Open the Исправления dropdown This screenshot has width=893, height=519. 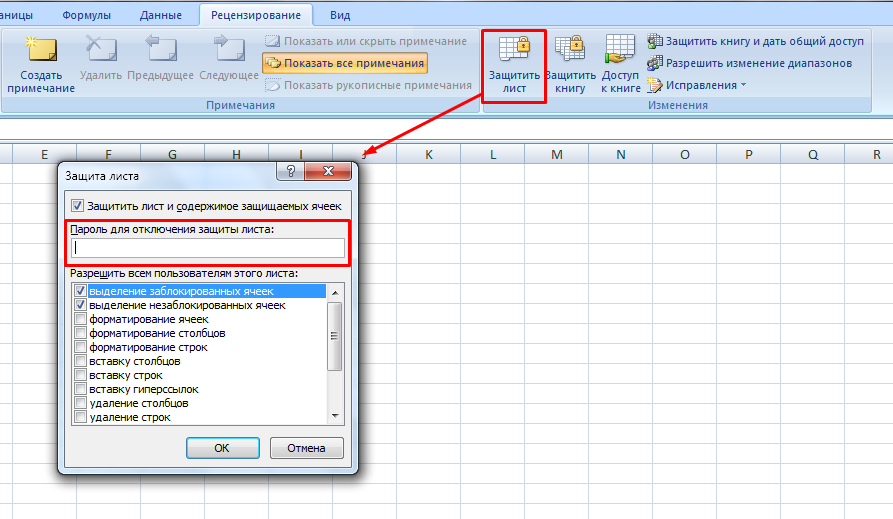click(697, 85)
